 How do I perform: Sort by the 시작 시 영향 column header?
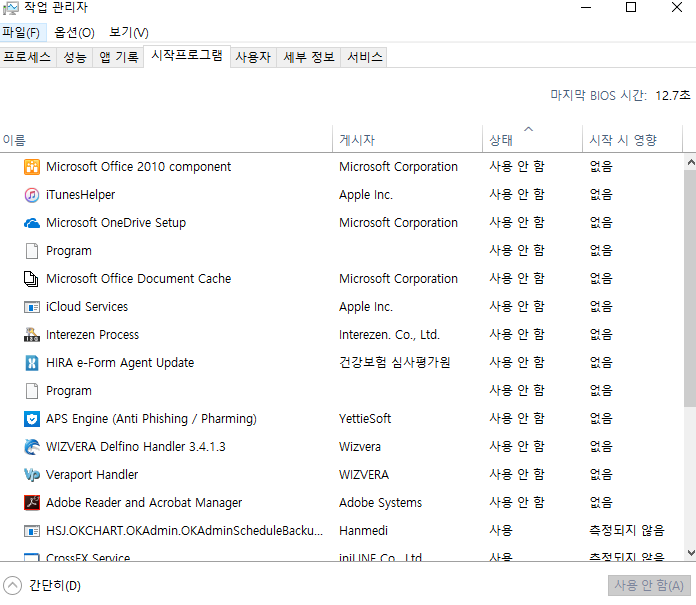(632, 139)
